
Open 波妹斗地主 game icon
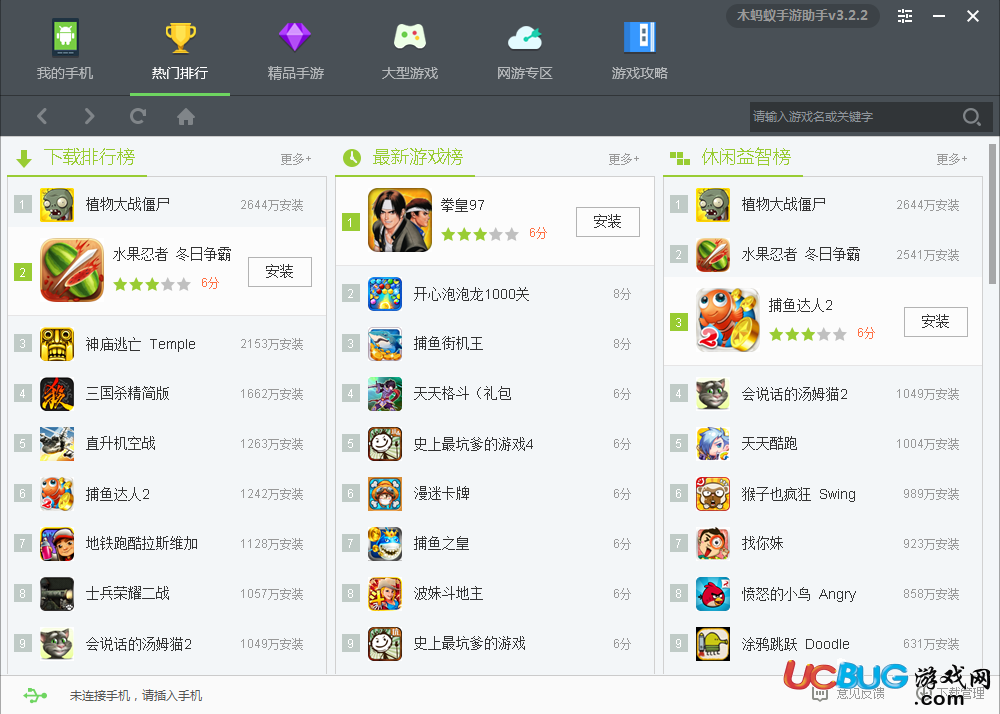(385, 594)
